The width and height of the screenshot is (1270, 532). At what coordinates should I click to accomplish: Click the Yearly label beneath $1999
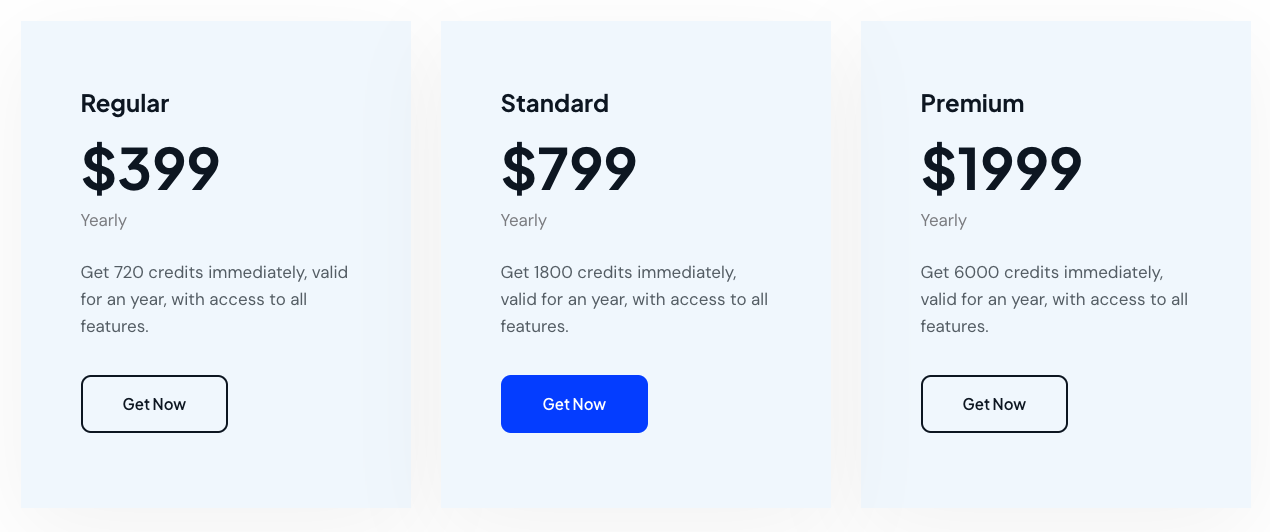(943, 220)
